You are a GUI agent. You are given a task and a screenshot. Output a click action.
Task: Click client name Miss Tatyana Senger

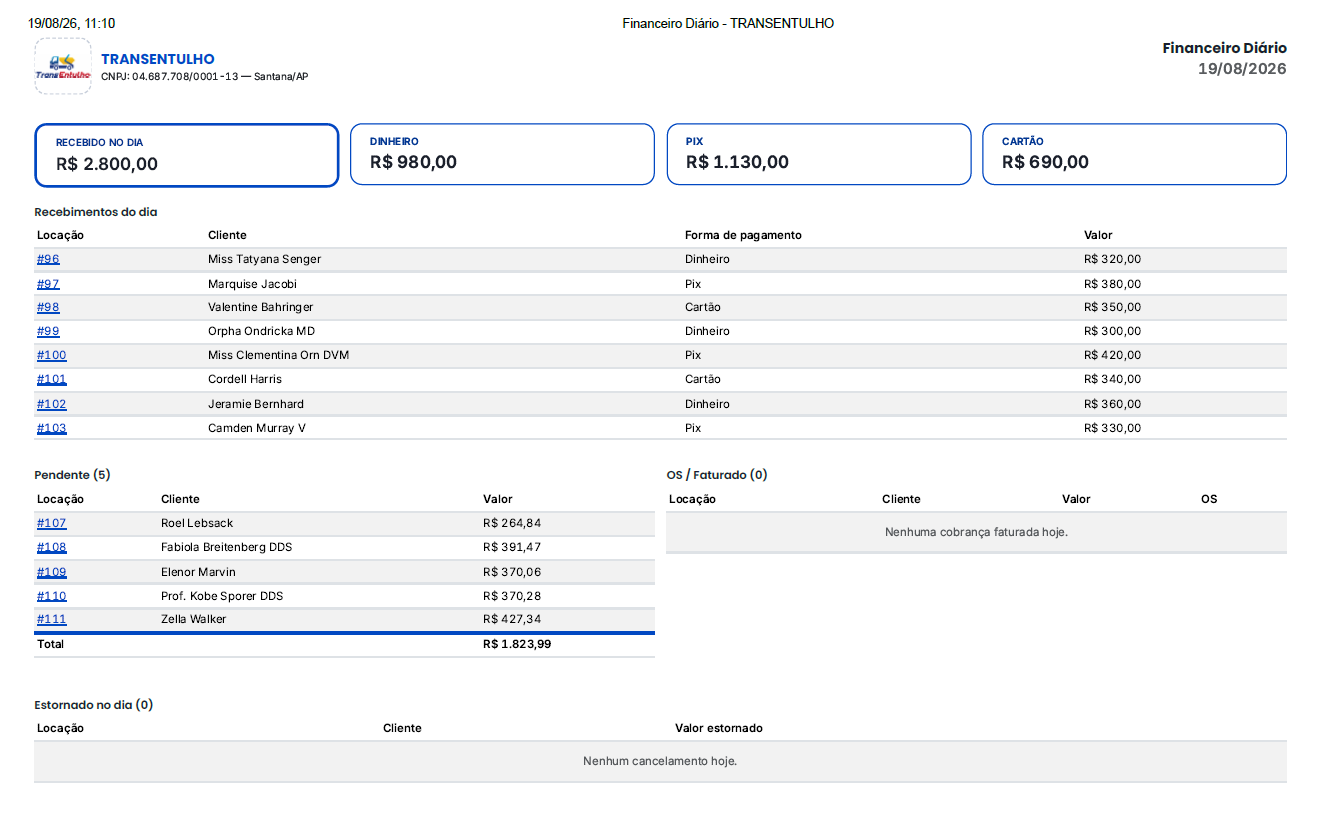pyautogui.click(x=265, y=259)
